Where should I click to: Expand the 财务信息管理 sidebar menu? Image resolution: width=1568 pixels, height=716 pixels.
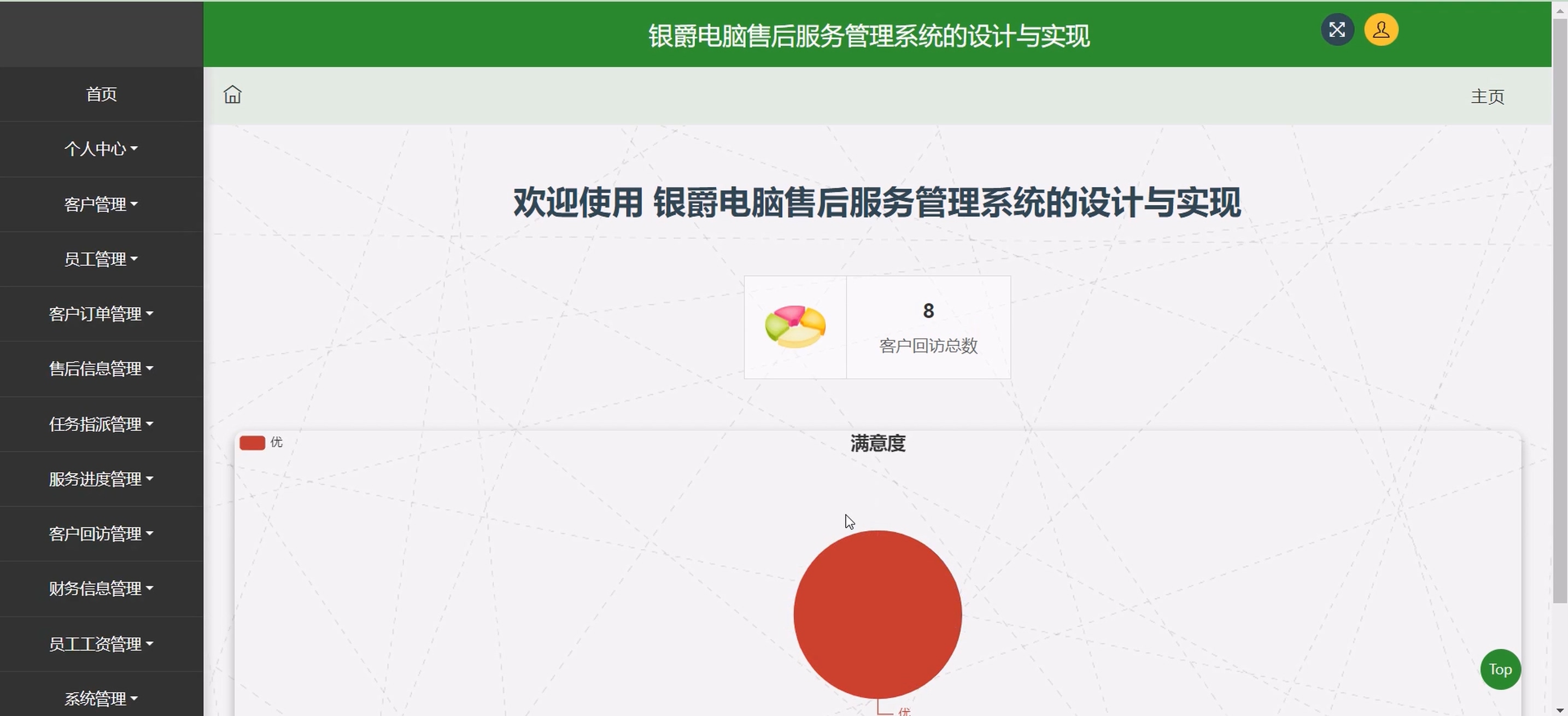(x=102, y=588)
